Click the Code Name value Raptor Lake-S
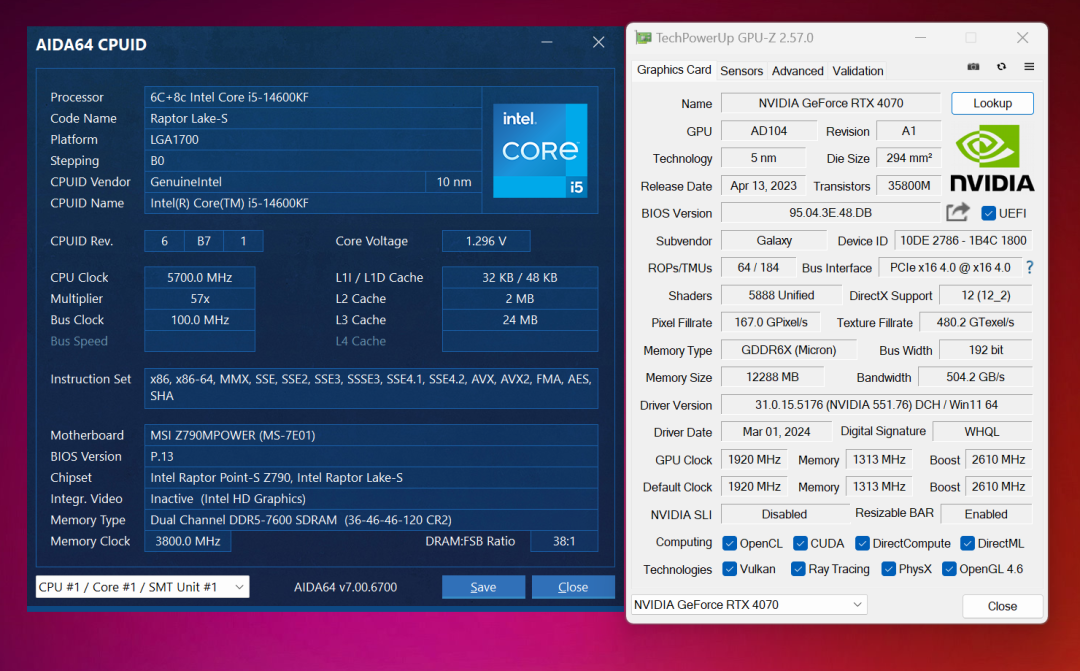 pyautogui.click(x=313, y=118)
